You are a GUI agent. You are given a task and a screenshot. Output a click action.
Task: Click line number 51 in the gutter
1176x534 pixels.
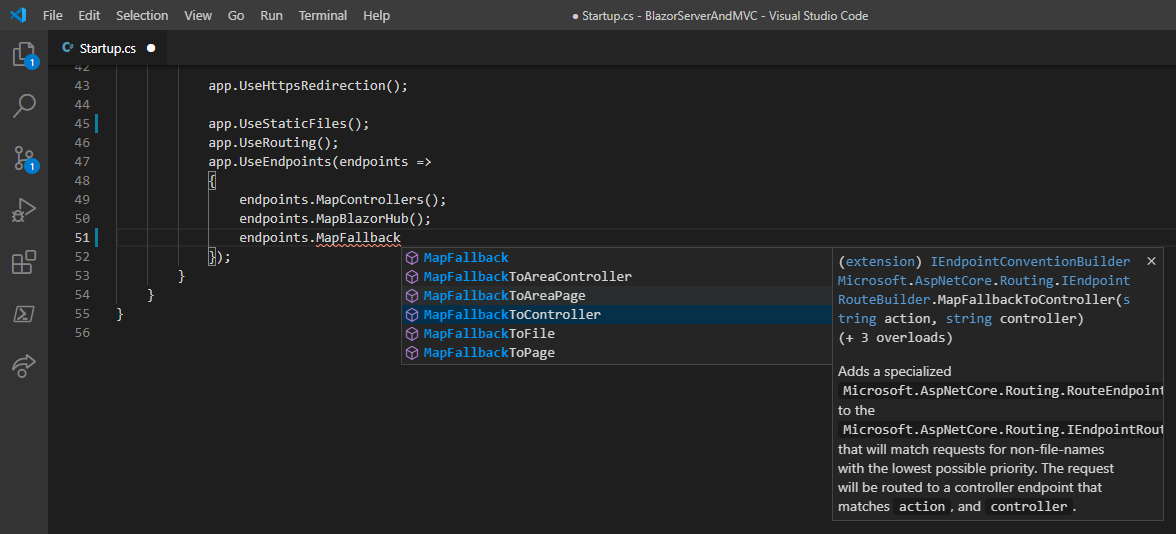(x=82, y=238)
